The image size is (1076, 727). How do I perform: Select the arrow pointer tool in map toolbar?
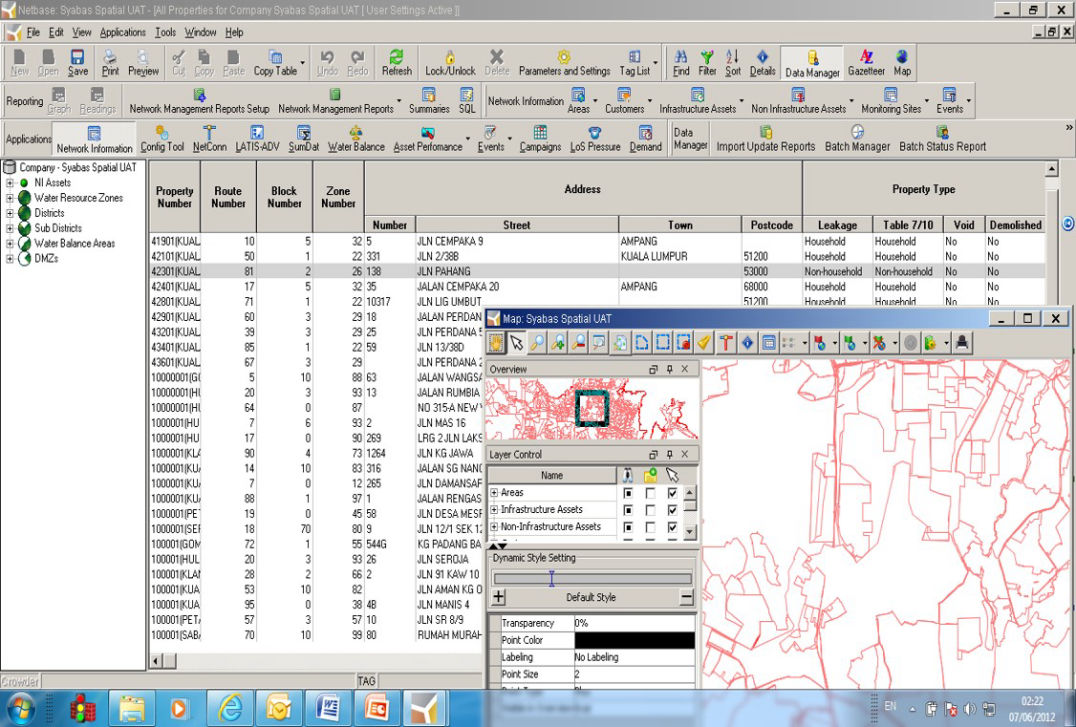point(516,342)
